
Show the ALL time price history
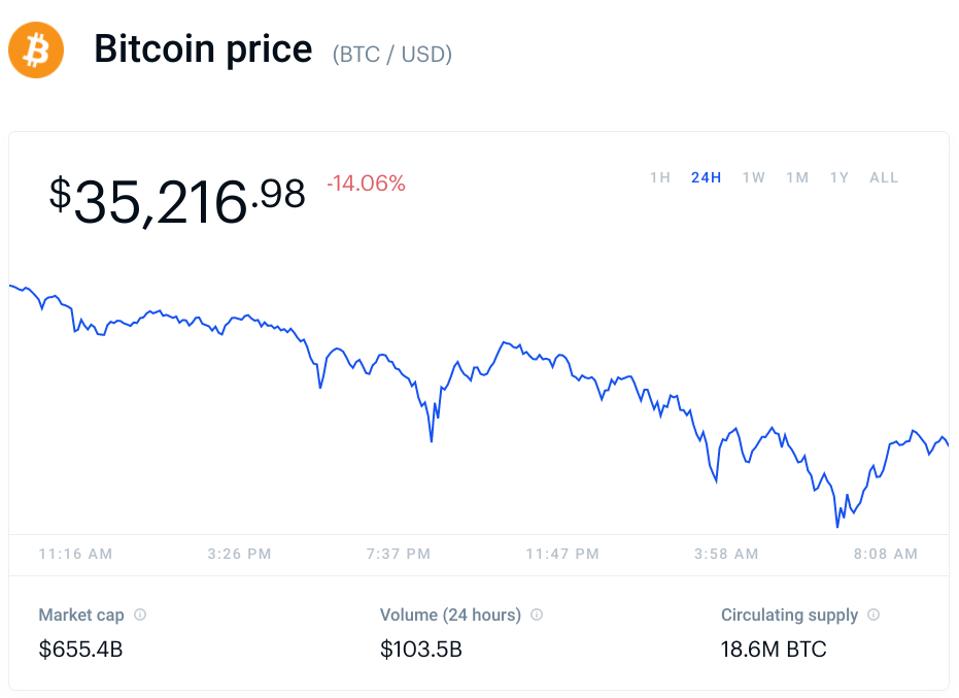coord(884,178)
